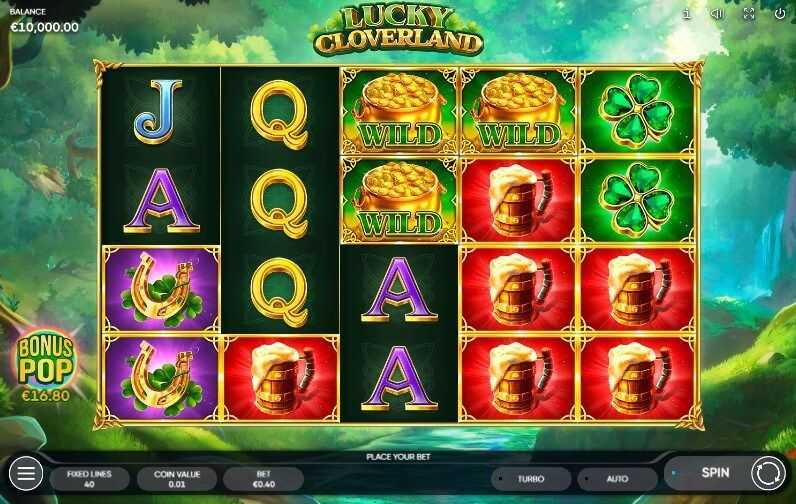This screenshot has width=796, height=504.
Task: Click the balance amount €10,000.00
Action: coord(45,27)
